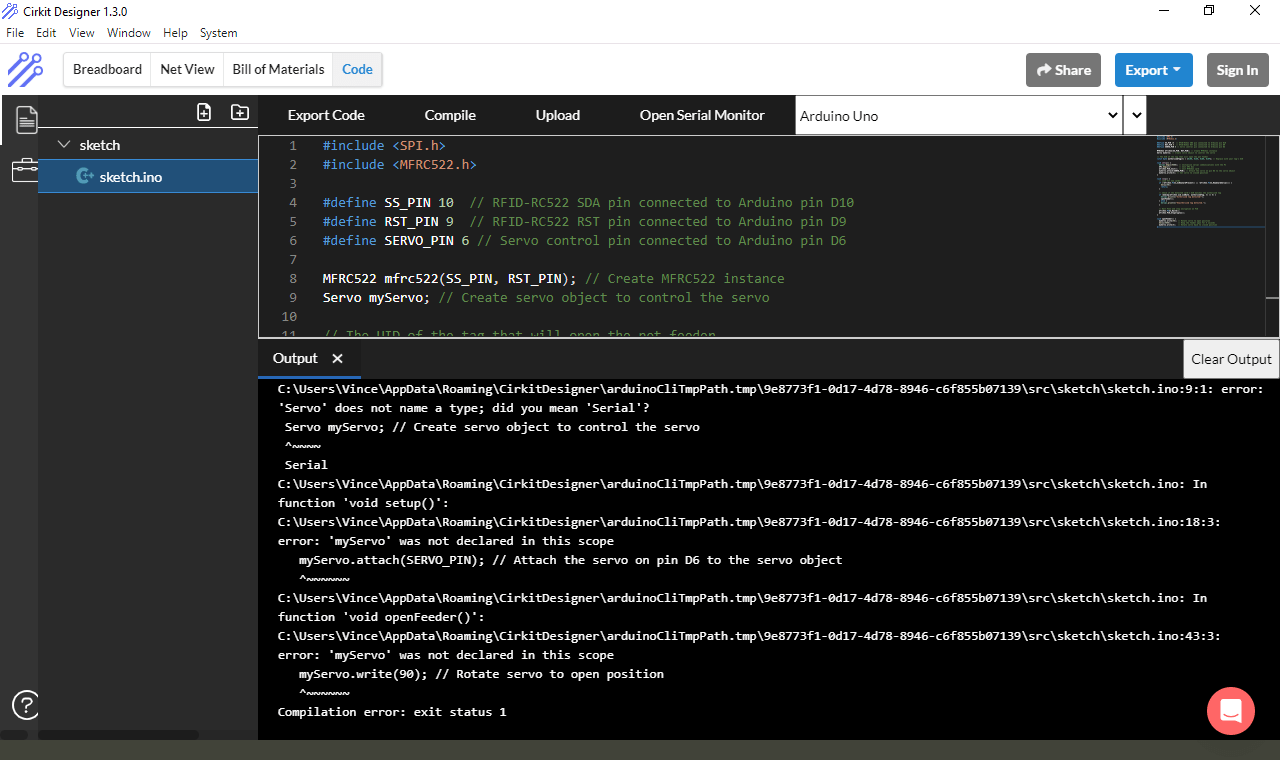The height and width of the screenshot is (760, 1280).
Task: Open the Window menu
Action: tap(129, 33)
